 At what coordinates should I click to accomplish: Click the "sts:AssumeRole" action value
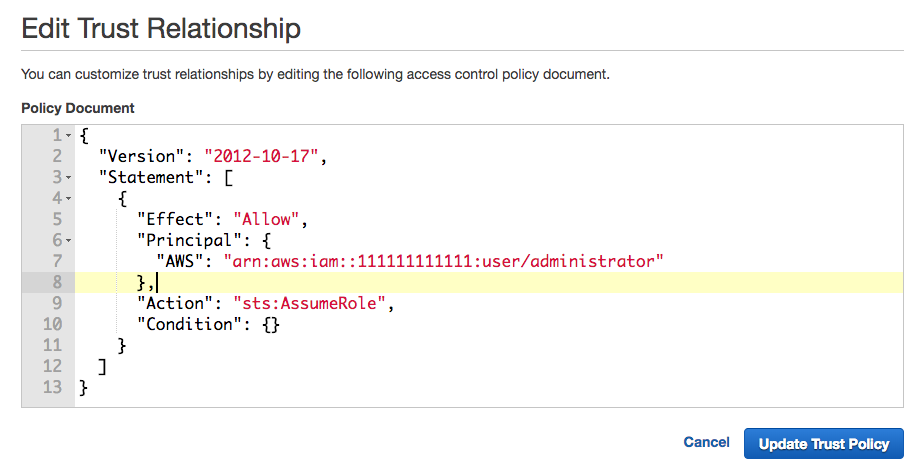[309, 303]
